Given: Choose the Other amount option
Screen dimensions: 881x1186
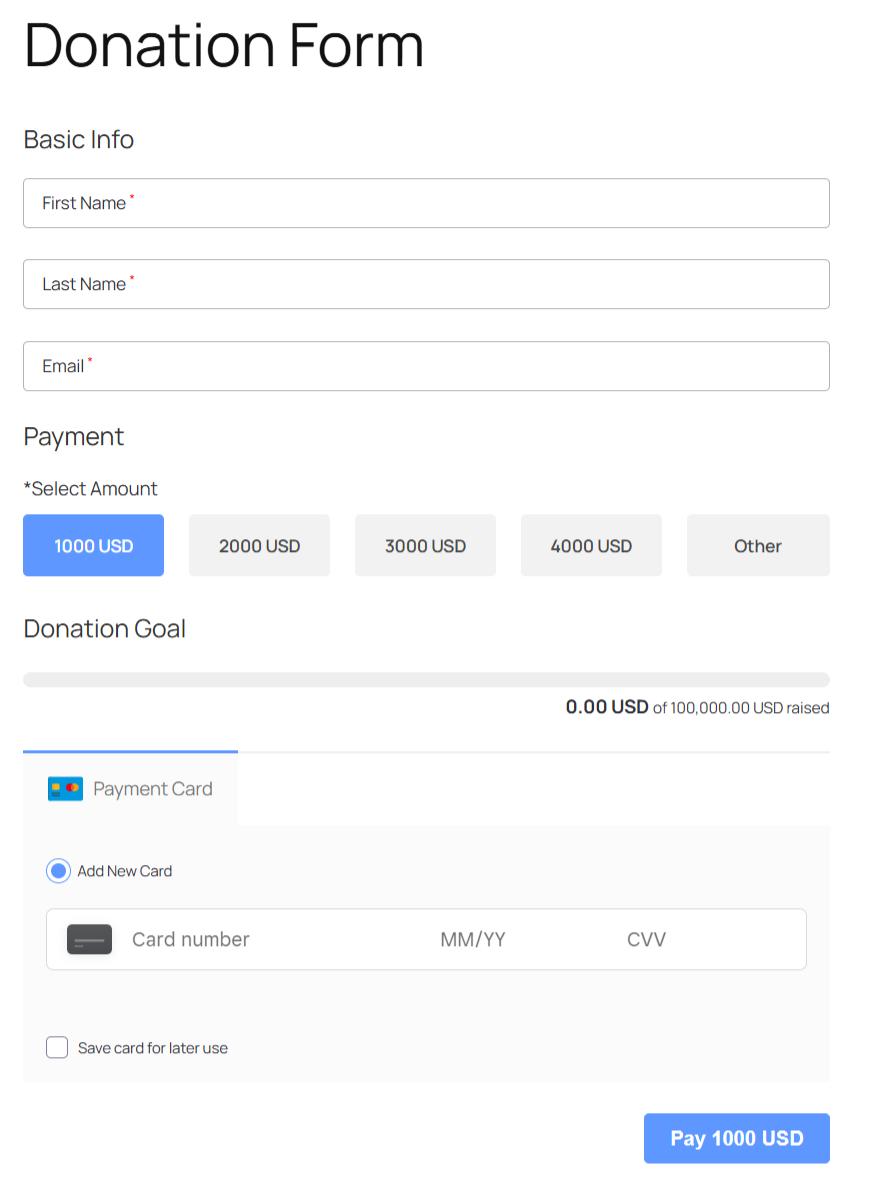Looking at the screenshot, I should pos(757,546).
